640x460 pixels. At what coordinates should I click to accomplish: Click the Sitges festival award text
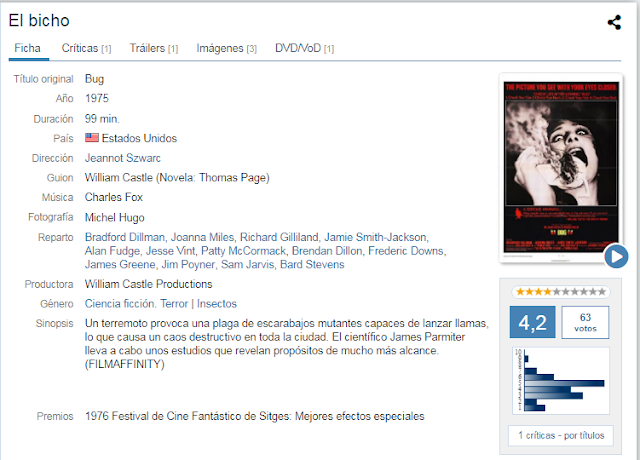(255, 416)
